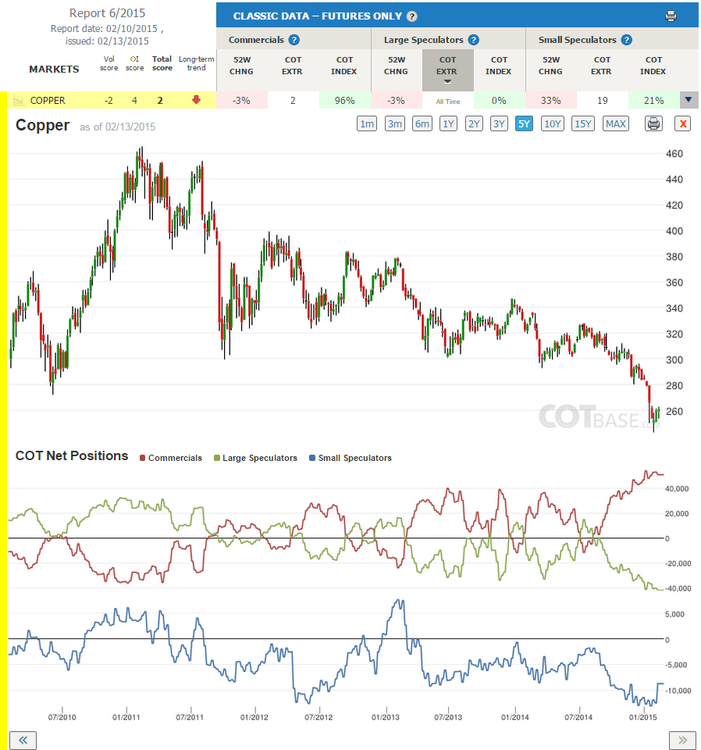
Task: Sort by OI score column
Action: coord(134,63)
